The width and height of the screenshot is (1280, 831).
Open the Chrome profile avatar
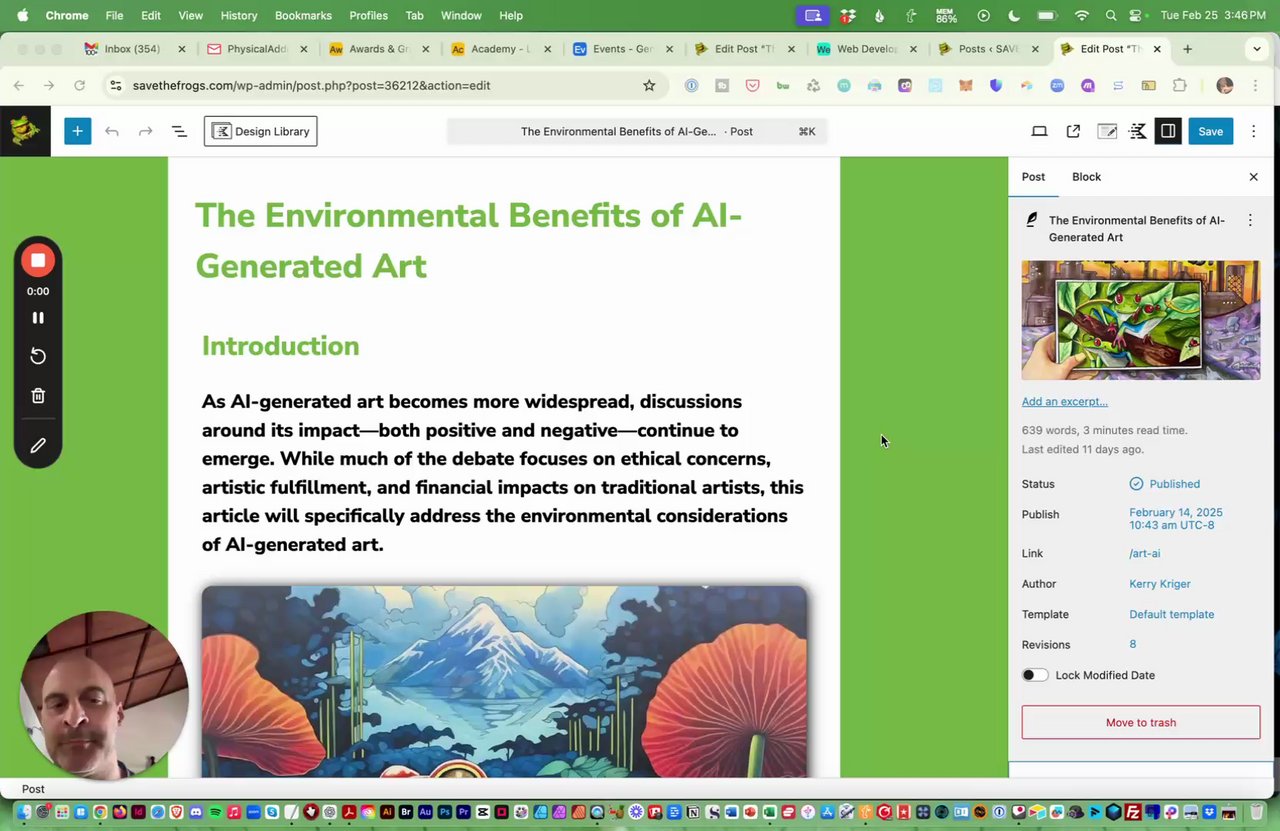[x=1225, y=86]
